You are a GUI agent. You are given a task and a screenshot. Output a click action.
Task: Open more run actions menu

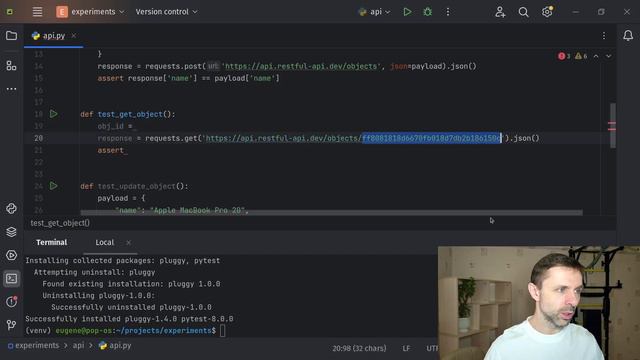click(x=448, y=12)
